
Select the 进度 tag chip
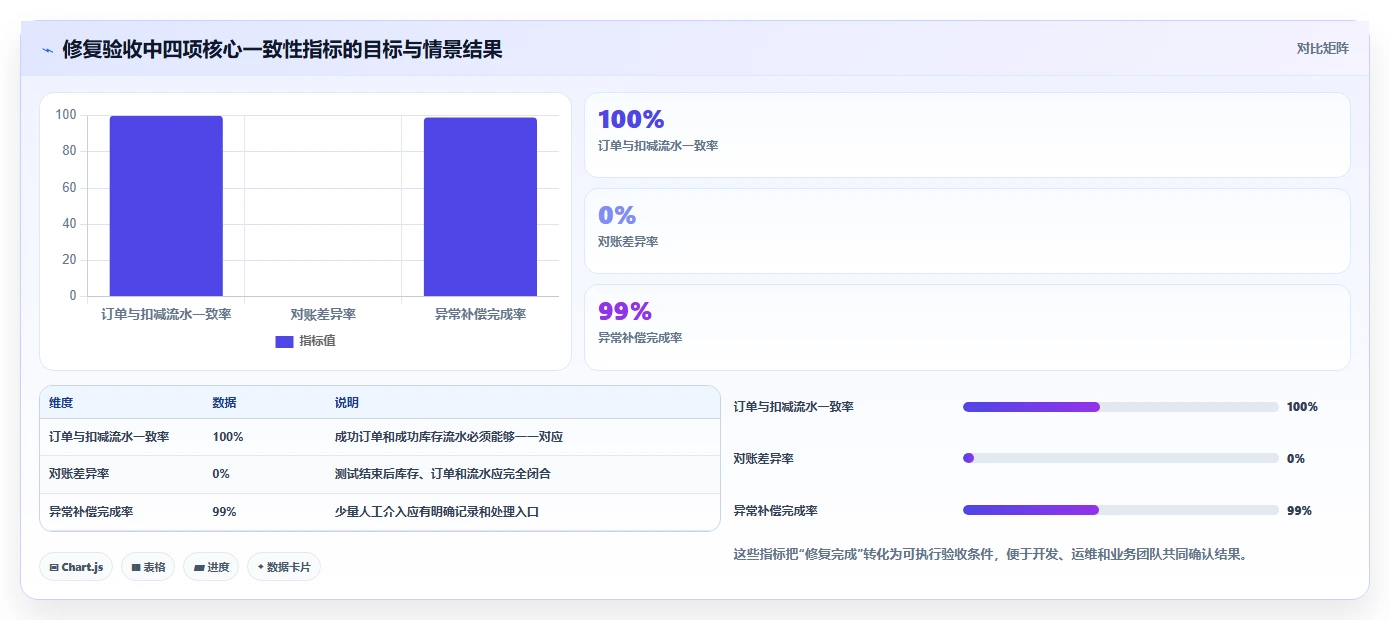click(211, 567)
